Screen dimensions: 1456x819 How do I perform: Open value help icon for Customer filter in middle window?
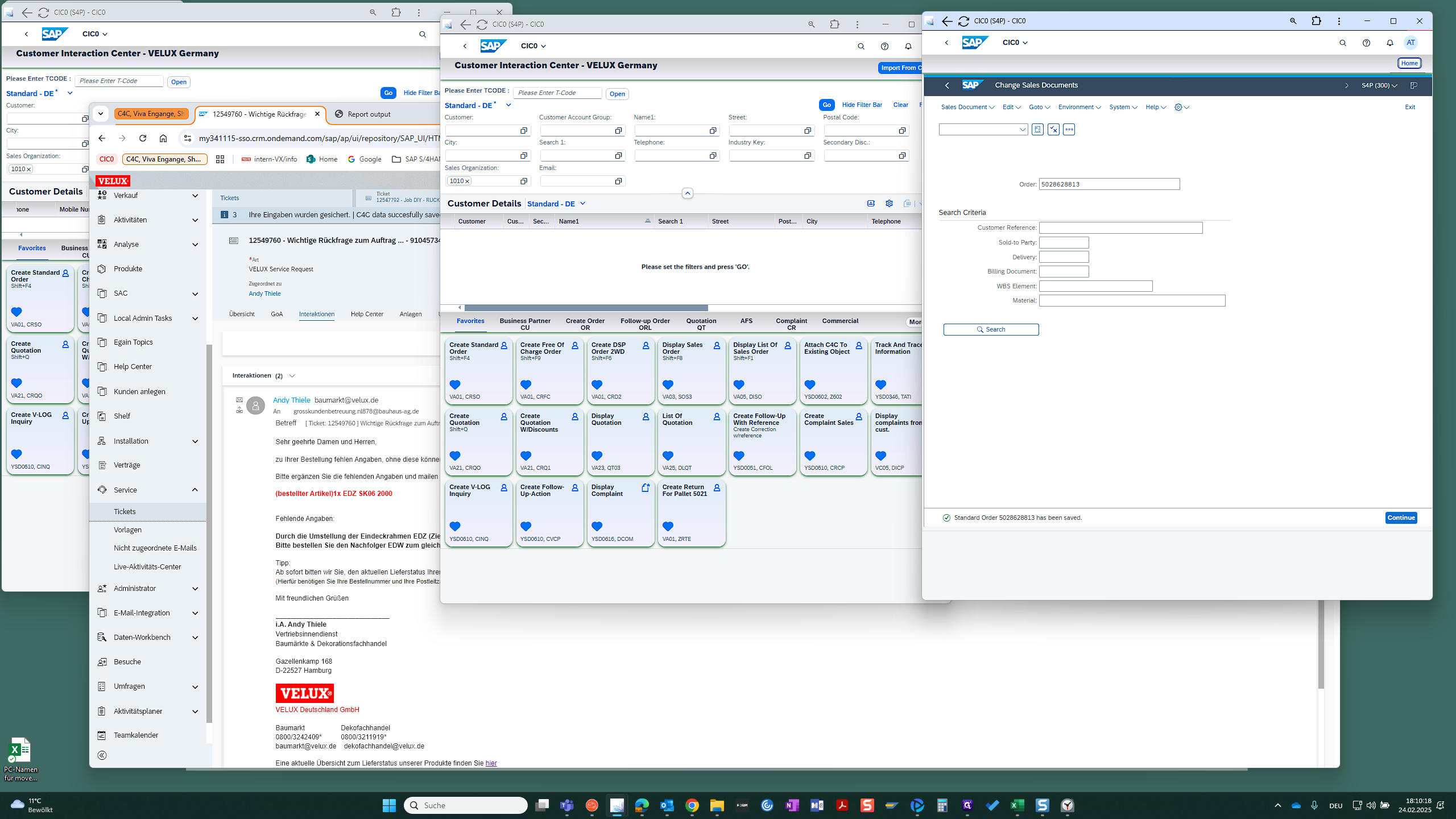coord(524,131)
